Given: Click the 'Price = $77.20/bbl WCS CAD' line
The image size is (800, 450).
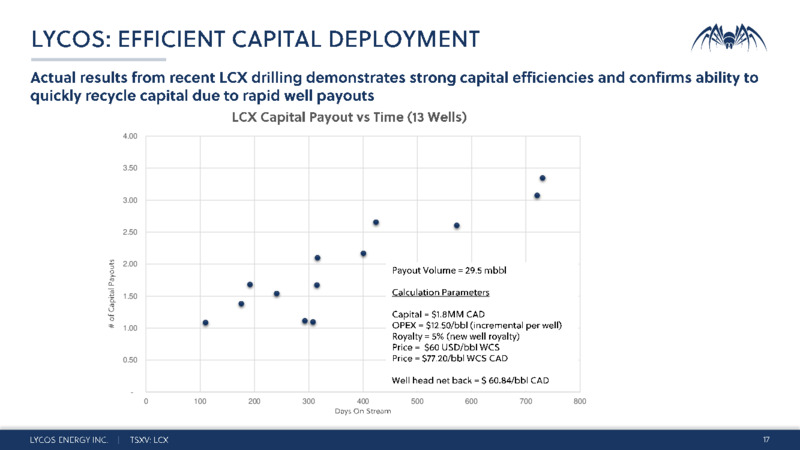Looking at the screenshot, I should click(449, 359).
